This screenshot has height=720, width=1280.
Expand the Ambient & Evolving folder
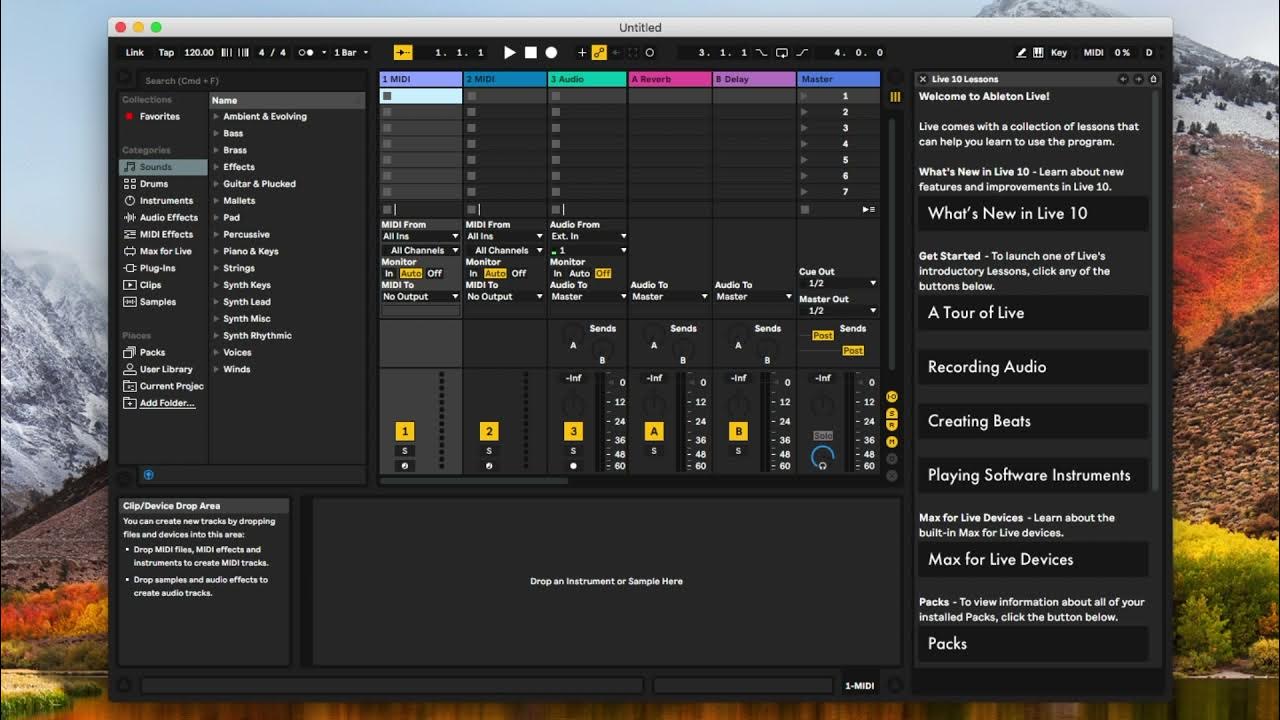click(216, 117)
